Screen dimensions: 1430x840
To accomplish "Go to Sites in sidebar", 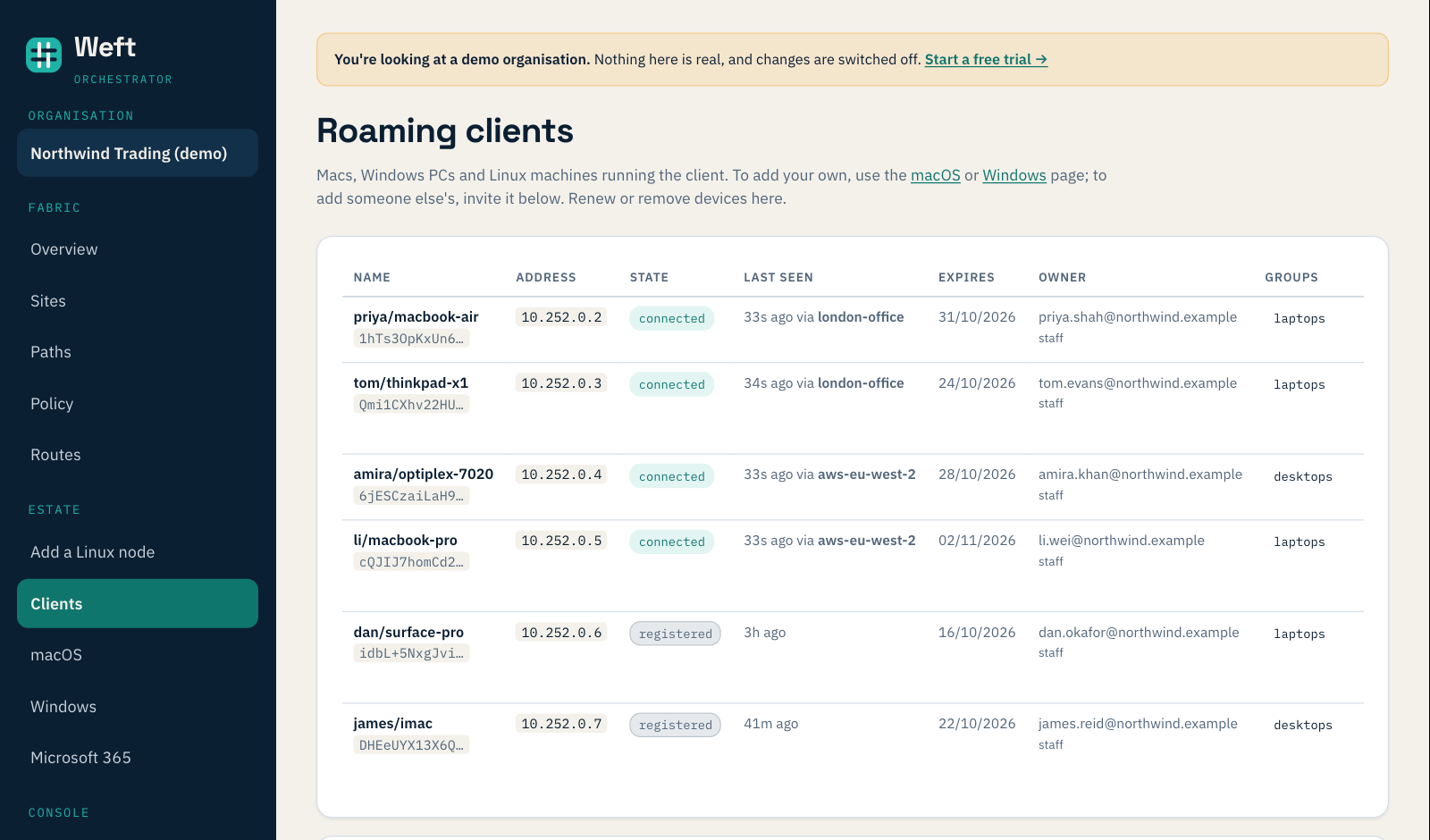I will pos(138,301).
